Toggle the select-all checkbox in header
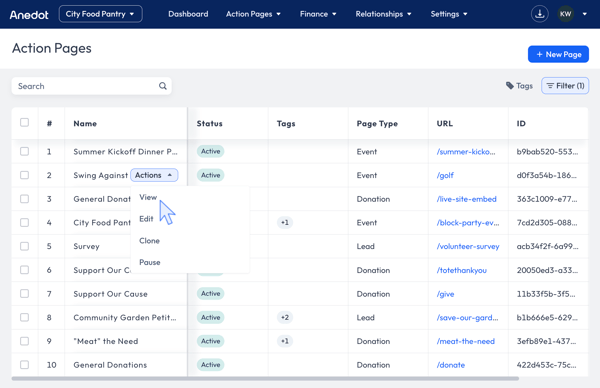Image resolution: width=600 pixels, height=388 pixels. (24, 122)
